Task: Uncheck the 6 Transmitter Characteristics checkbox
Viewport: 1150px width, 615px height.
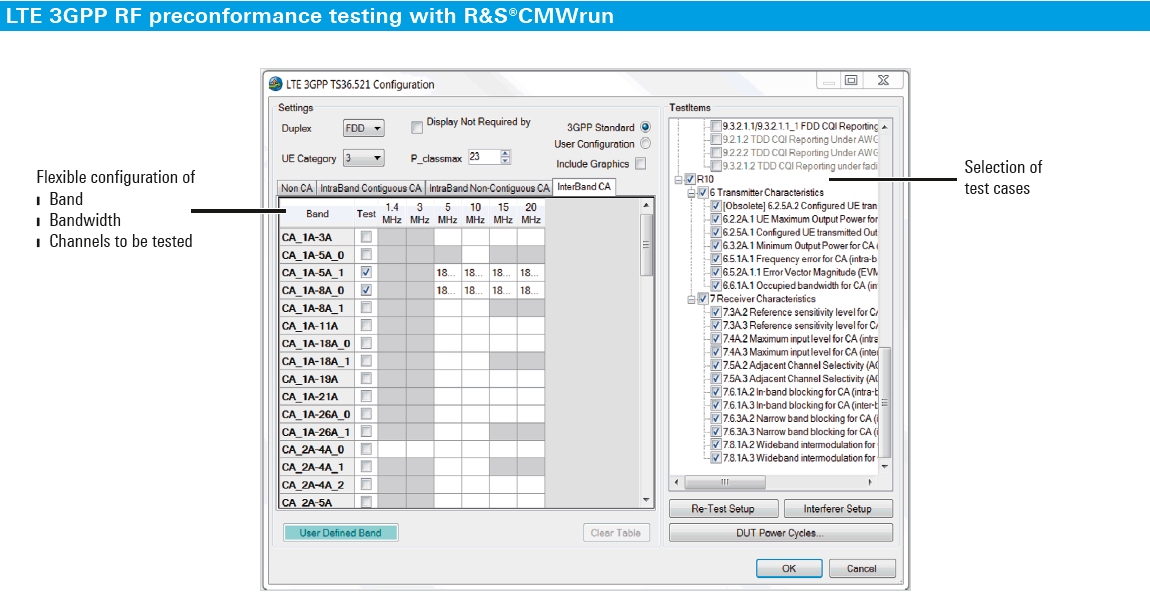Action: click(x=703, y=193)
